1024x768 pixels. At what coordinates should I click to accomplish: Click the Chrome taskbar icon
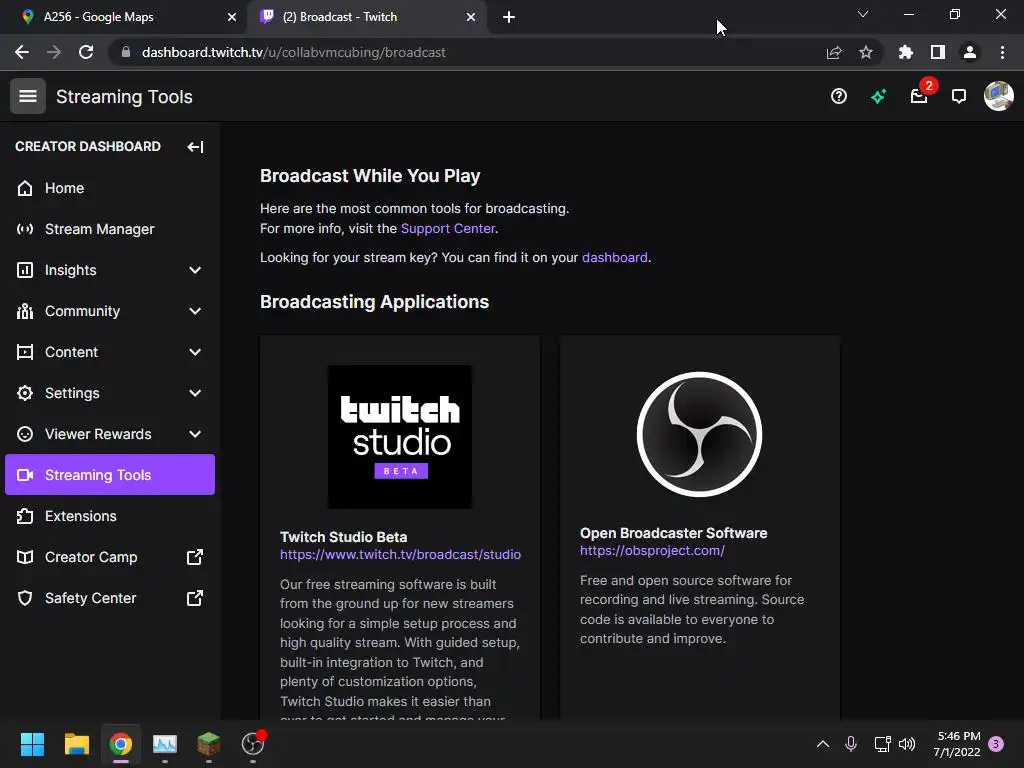121,744
